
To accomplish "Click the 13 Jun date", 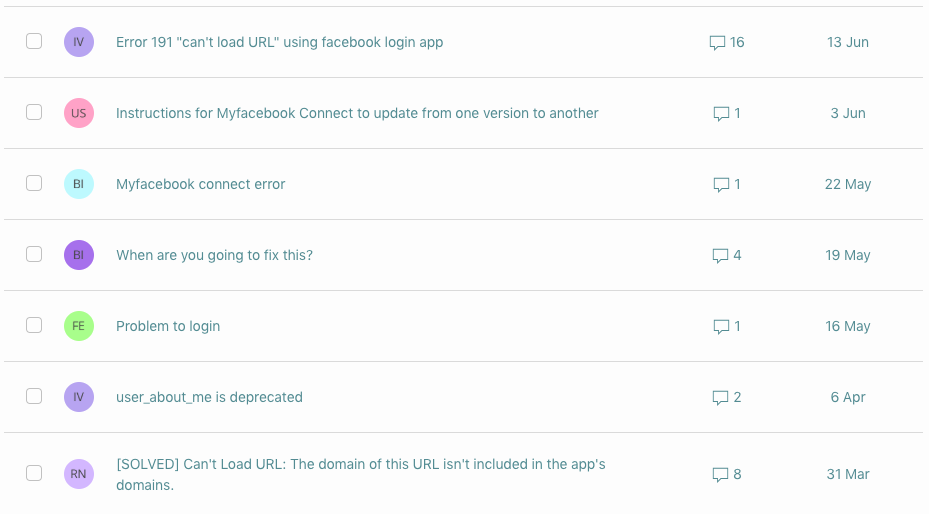I will point(848,42).
